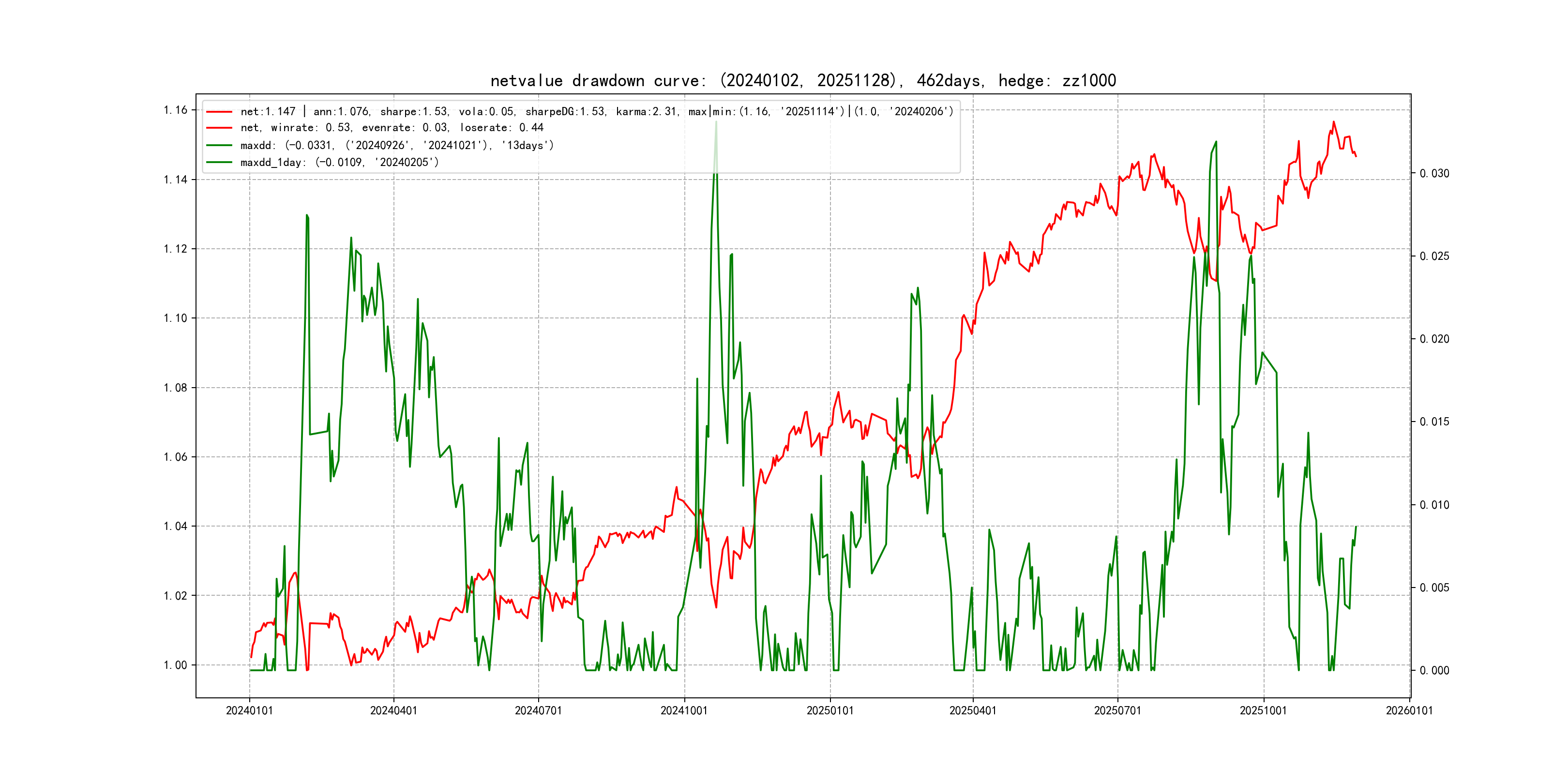
Task: Click the 20240101 x-axis tick label
Action: pyautogui.click(x=249, y=710)
